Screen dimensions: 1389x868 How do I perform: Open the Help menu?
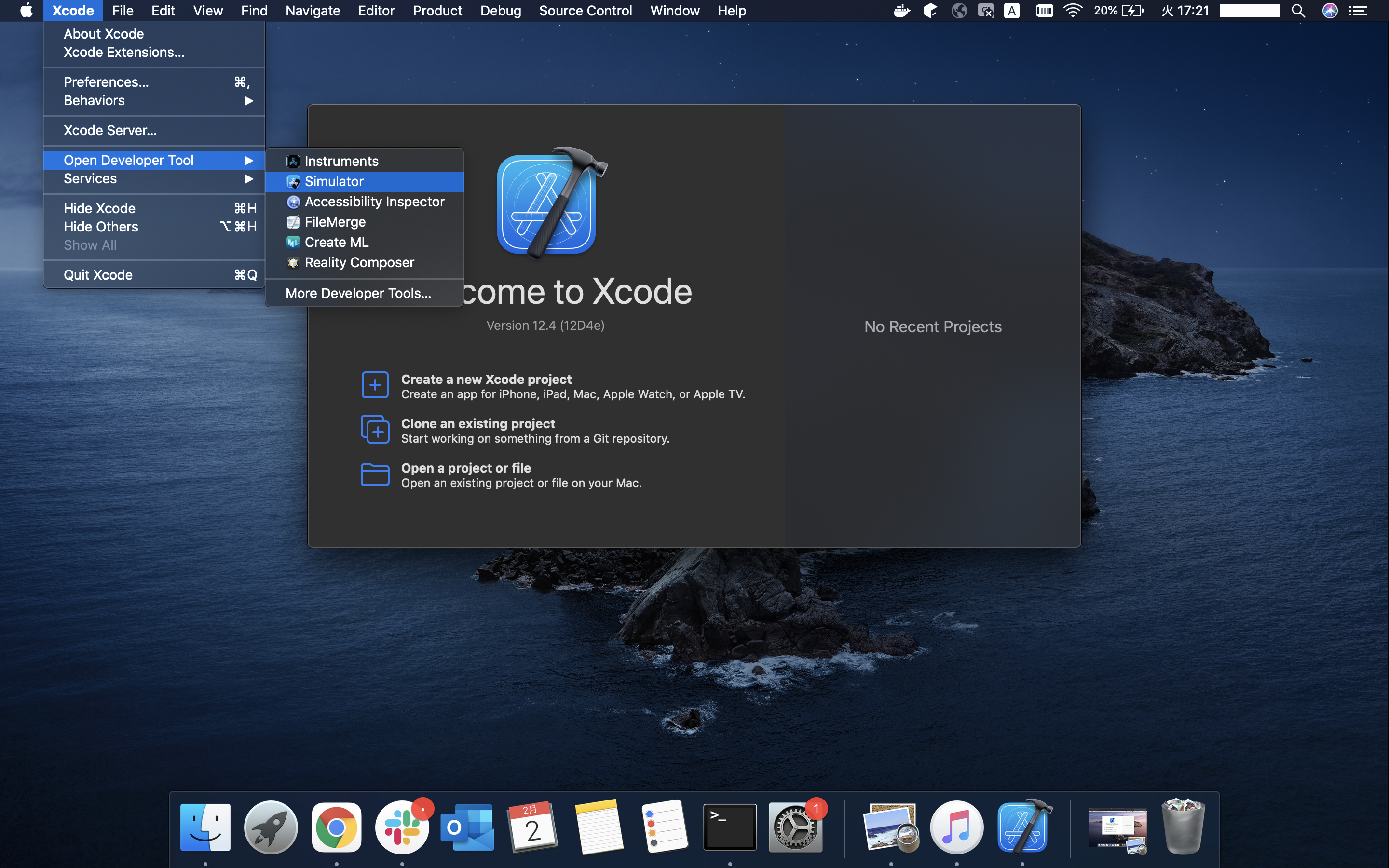tap(732, 10)
